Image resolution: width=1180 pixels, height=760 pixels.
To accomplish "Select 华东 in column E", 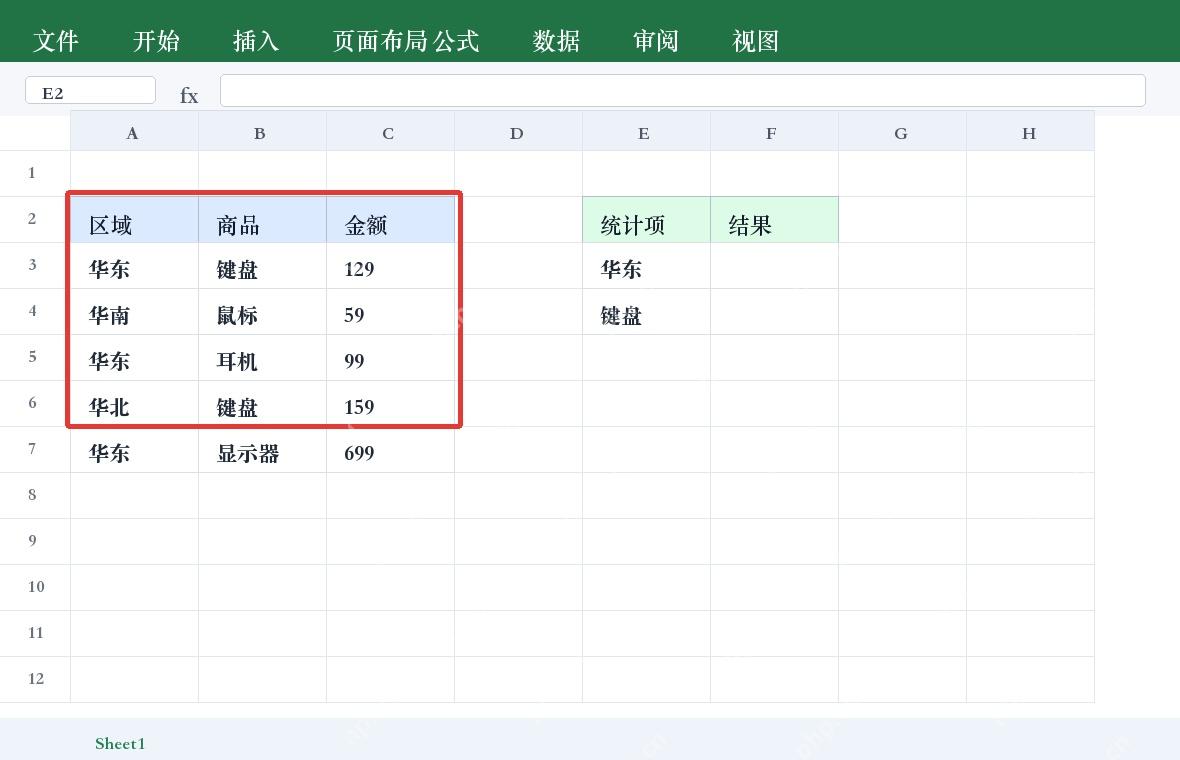I will pyautogui.click(x=646, y=266).
